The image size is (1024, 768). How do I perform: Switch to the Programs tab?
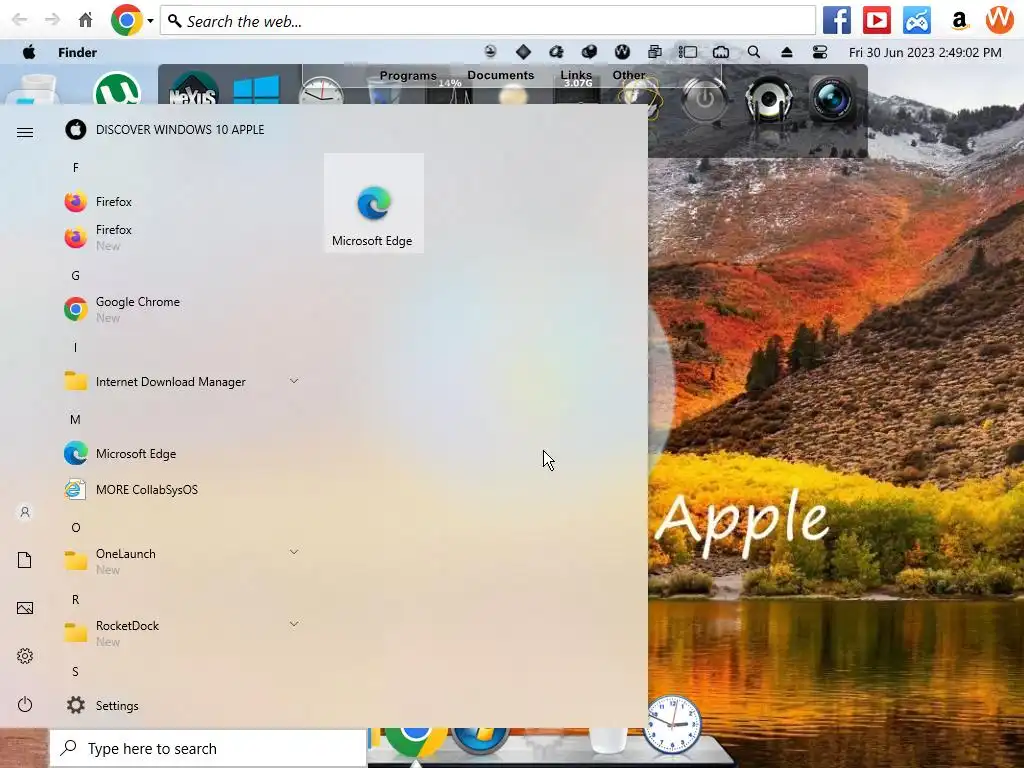coord(408,76)
